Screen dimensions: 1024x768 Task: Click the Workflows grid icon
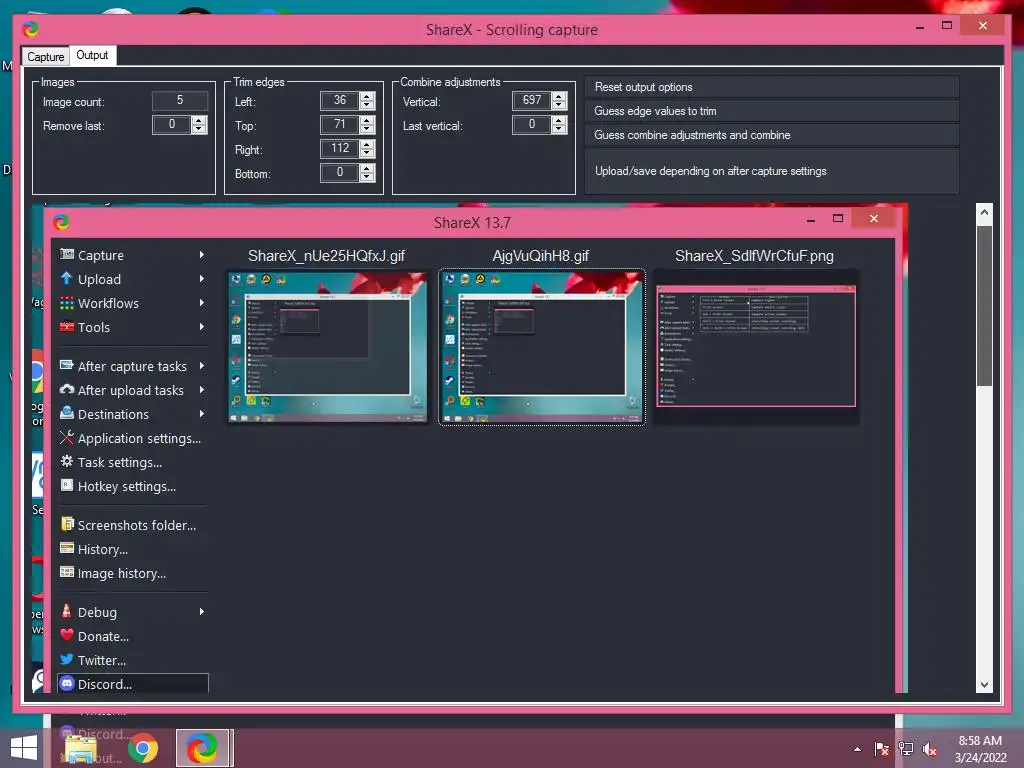67,303
